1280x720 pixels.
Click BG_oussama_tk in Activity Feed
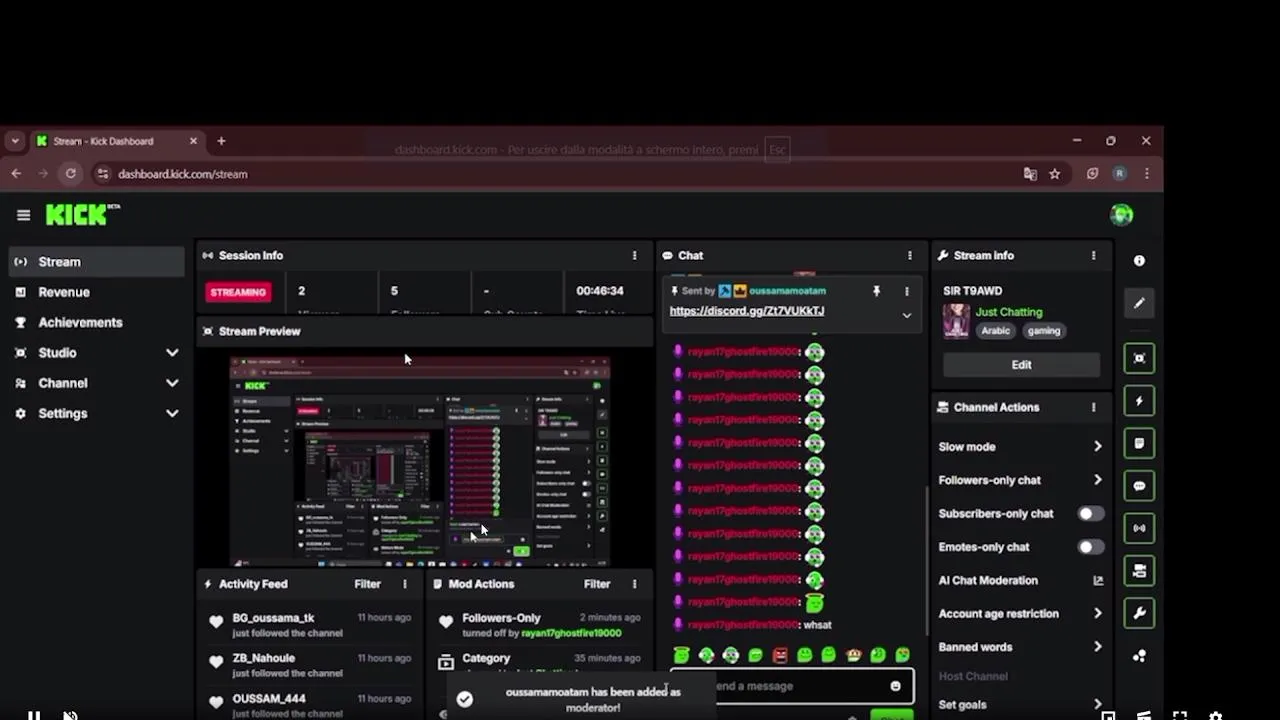273,618
